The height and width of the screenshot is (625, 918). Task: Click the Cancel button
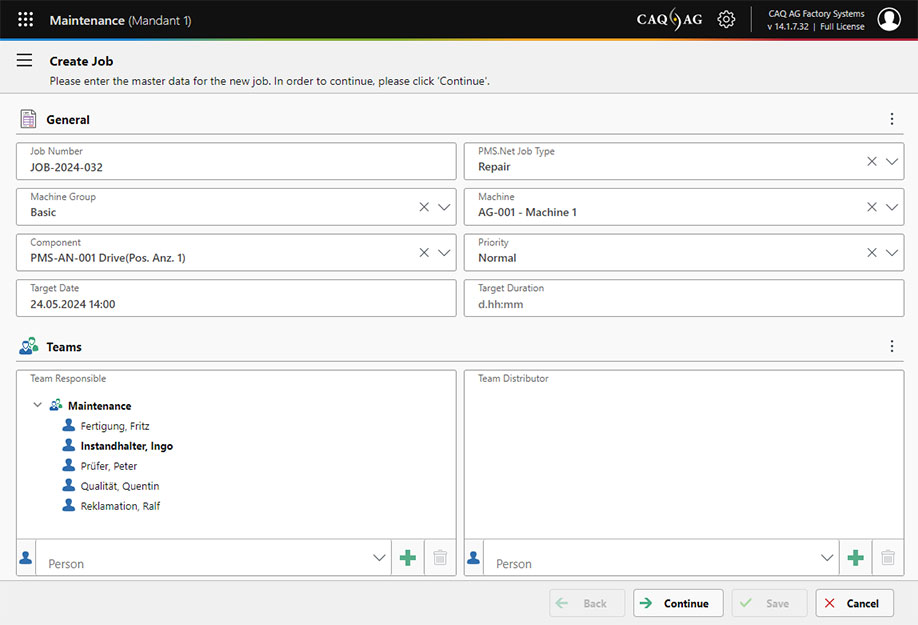coord(854,603)
